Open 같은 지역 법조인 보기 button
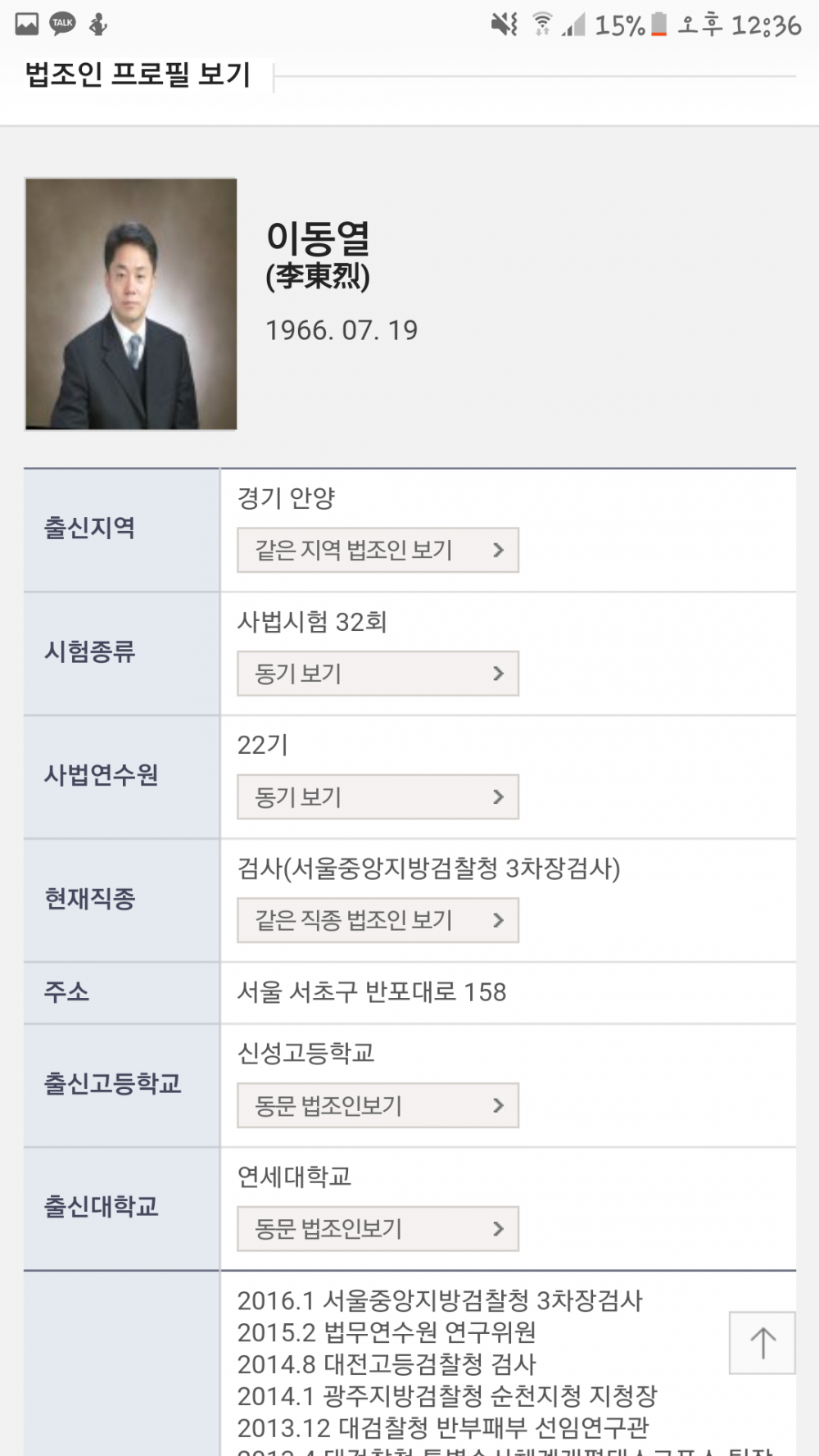Screen dimensions: 819x1456 [378, 550]
